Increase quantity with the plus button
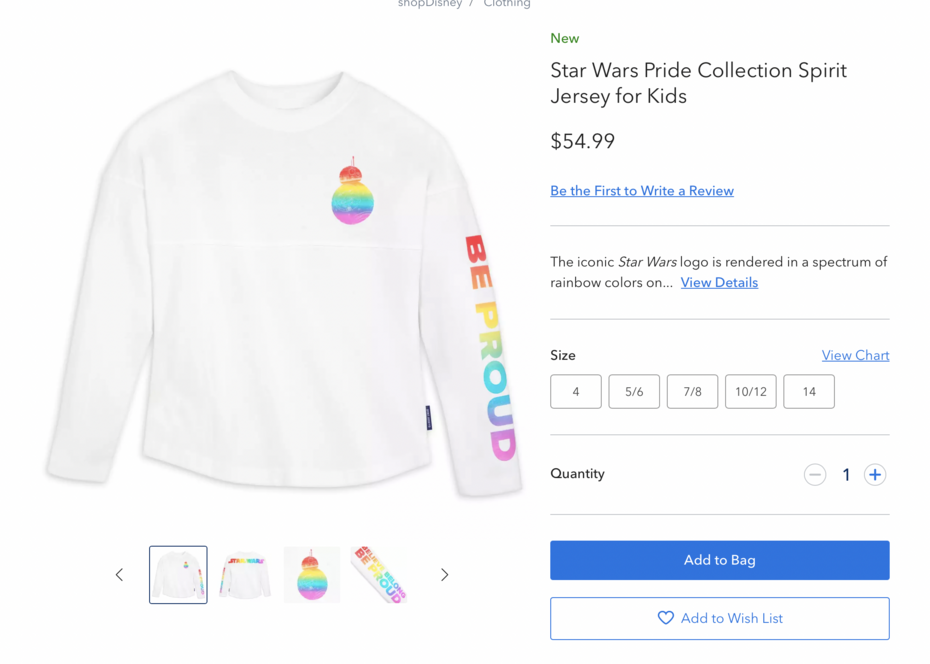The height and width of the screenshot is (664, 930). click(875, 475)
